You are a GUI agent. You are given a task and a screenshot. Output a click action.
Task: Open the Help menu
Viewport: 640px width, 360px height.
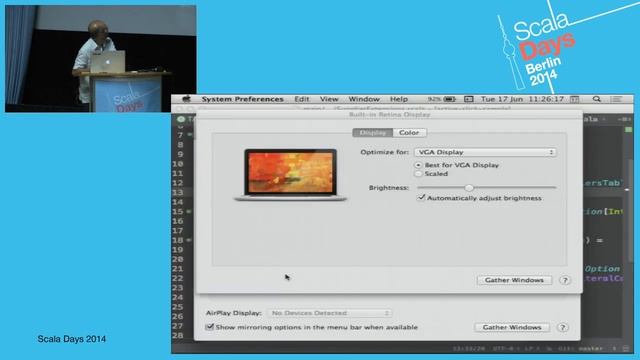point(399,99)
